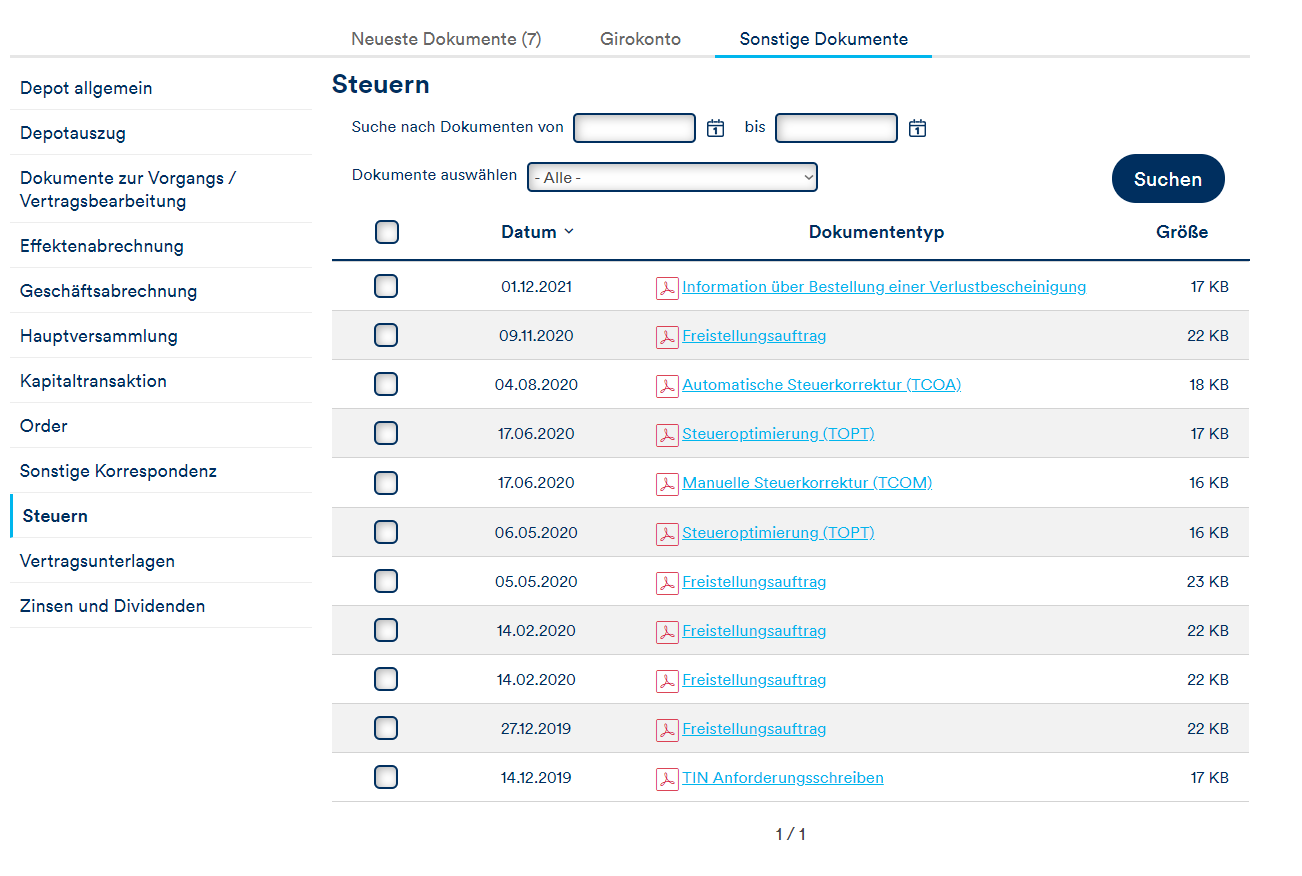Click the start date input field
The height and width of the screenshot is (876, 1302).
coord(634,128)
